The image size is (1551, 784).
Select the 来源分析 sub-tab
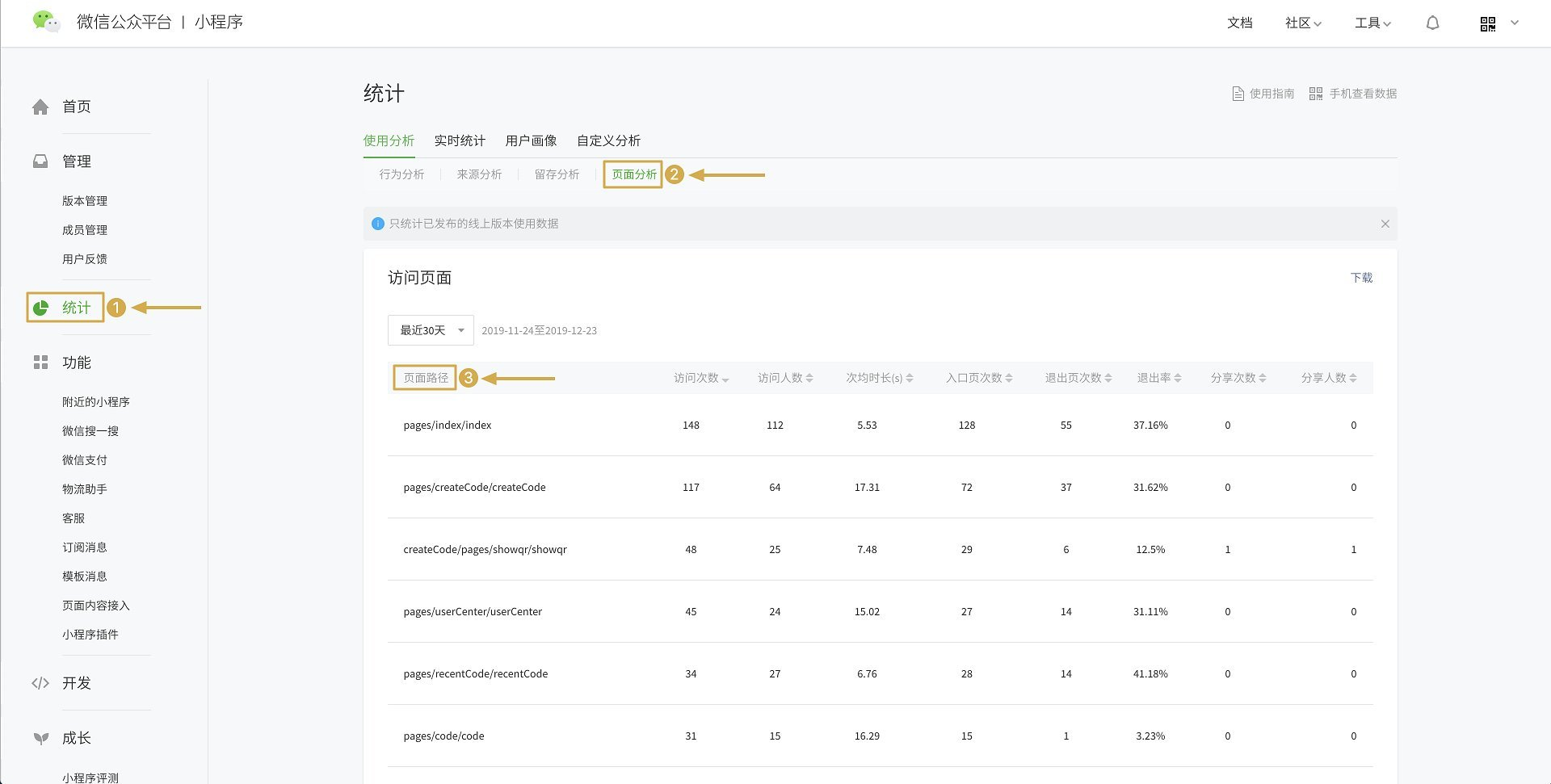pos(479,174)
